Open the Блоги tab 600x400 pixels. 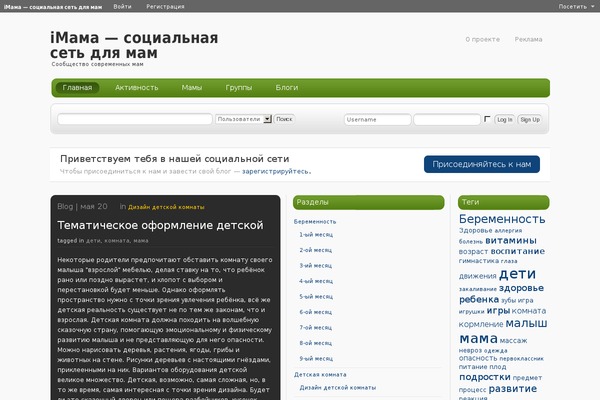287,88
